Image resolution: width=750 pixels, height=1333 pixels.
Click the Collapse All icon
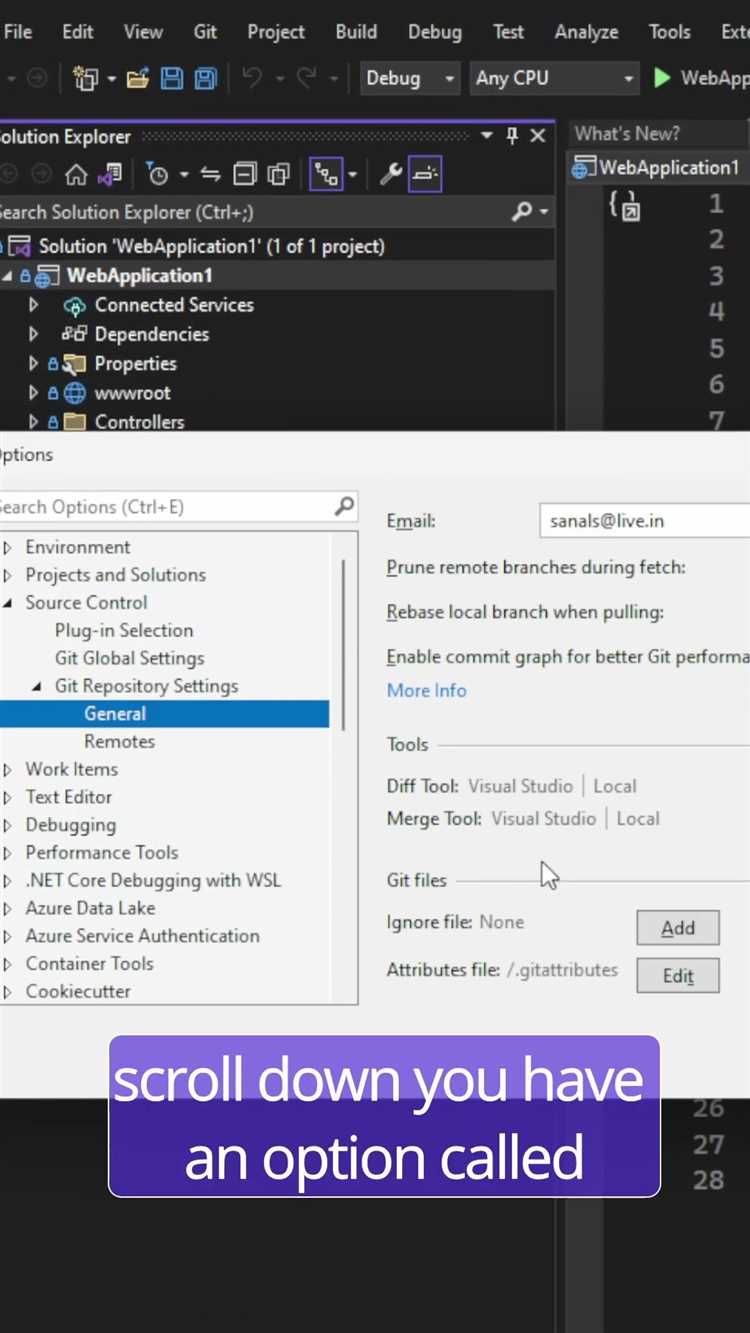click(245, 175)
